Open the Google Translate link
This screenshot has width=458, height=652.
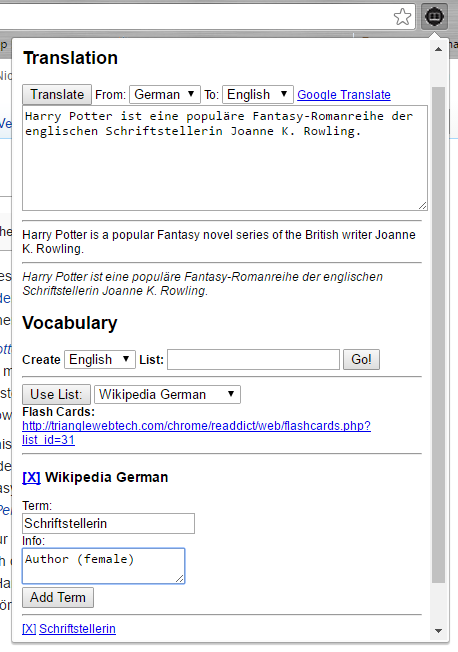pos(344,95)
